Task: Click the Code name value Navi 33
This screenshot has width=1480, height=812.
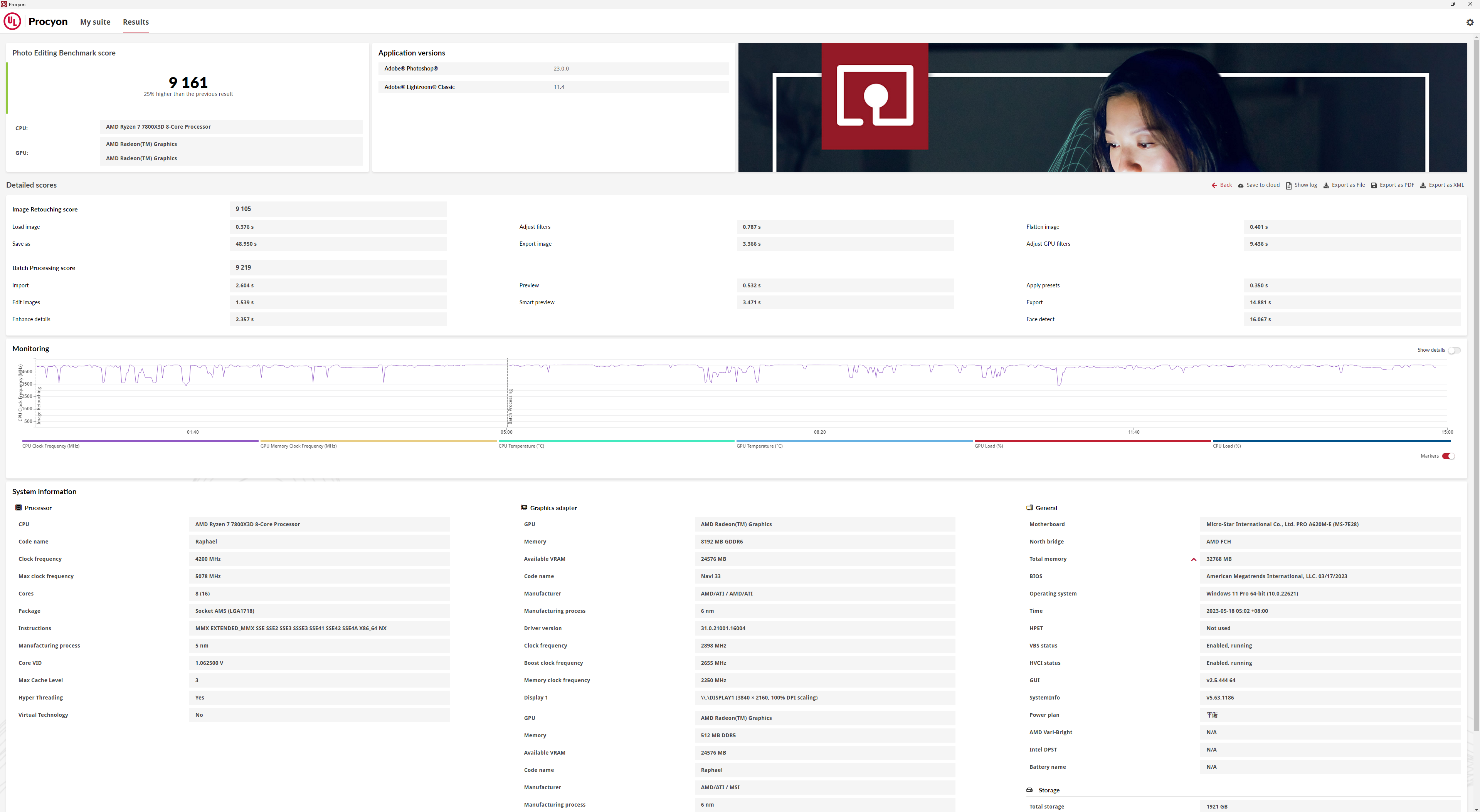Action: tap(825, 577)
